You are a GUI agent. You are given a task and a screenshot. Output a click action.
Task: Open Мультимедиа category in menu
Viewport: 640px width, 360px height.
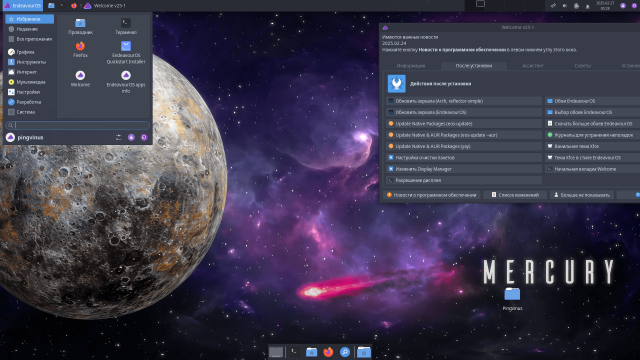29,82
